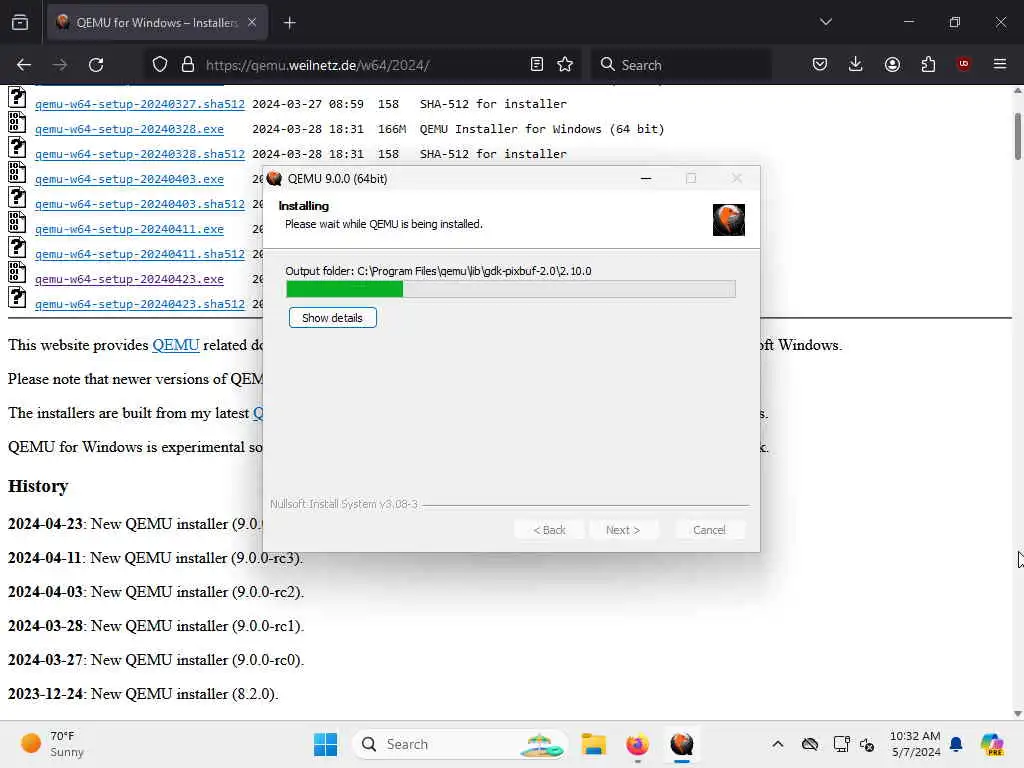Click the Next > button in installer
The image size is (1024, 768).
coord(622,530)
